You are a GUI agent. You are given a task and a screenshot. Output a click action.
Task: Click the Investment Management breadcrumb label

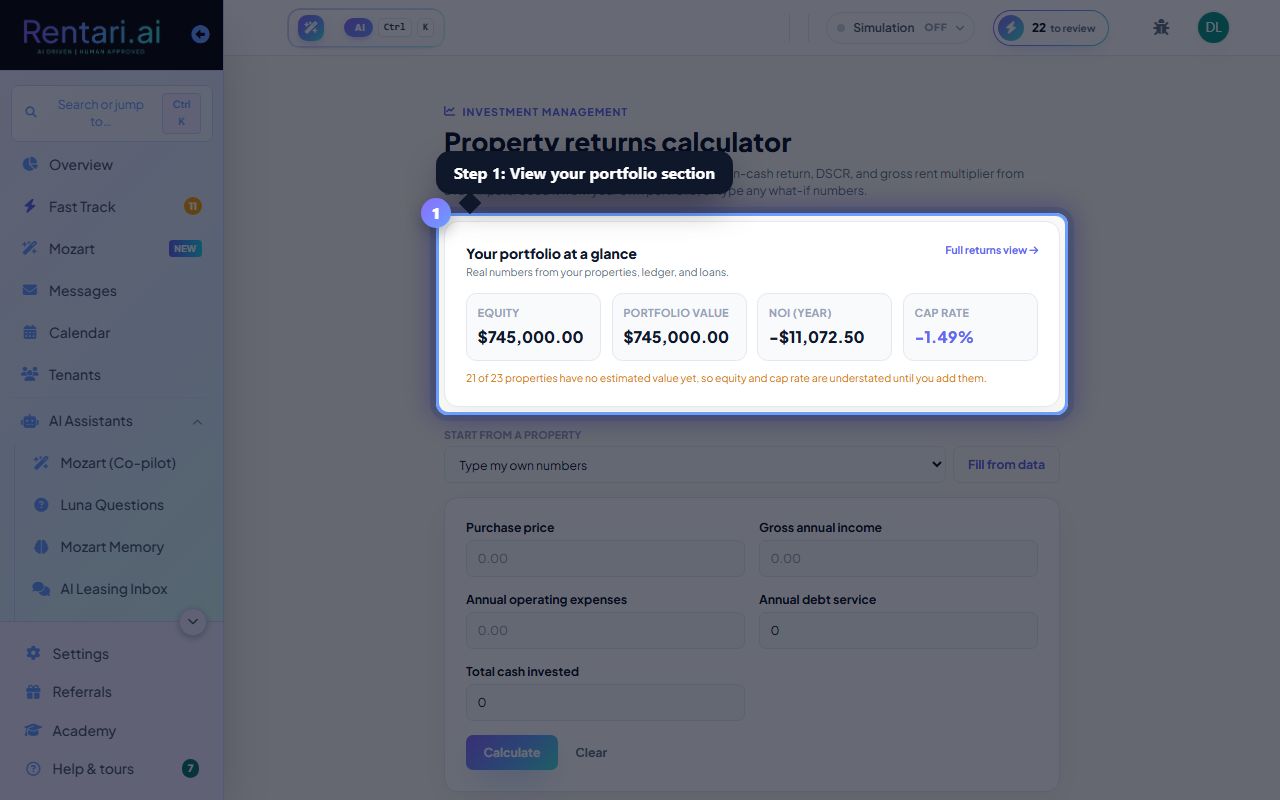(545, 112)
